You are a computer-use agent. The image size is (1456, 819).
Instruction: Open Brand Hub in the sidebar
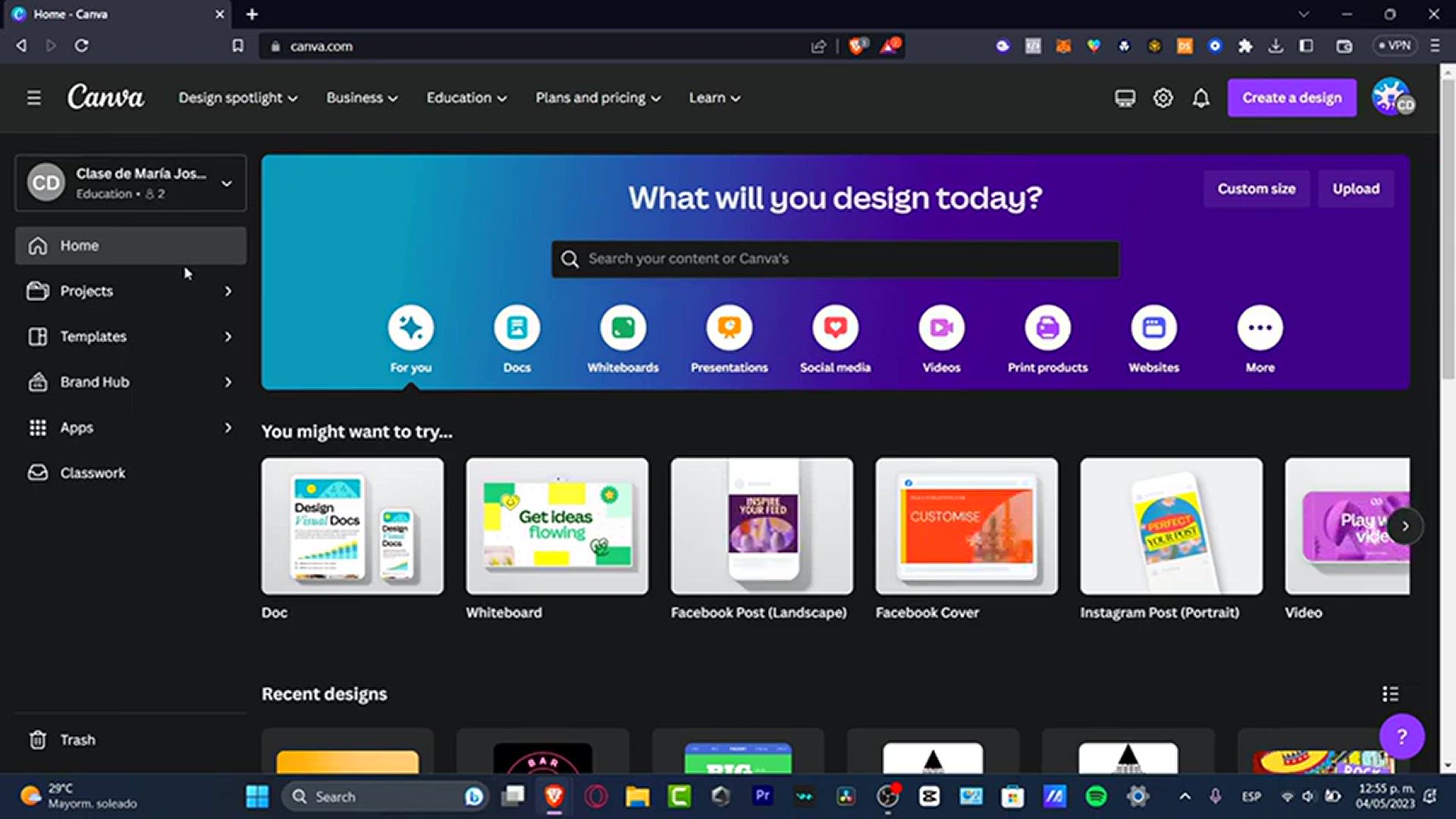click(95, 382)
